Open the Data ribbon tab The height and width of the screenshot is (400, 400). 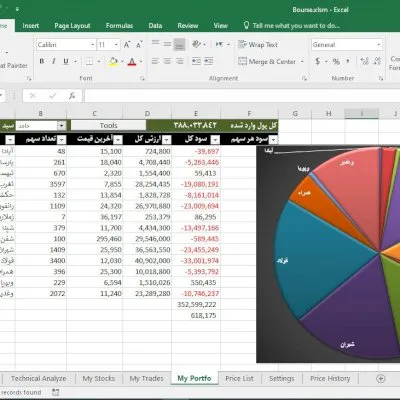(x=155, y=26)
